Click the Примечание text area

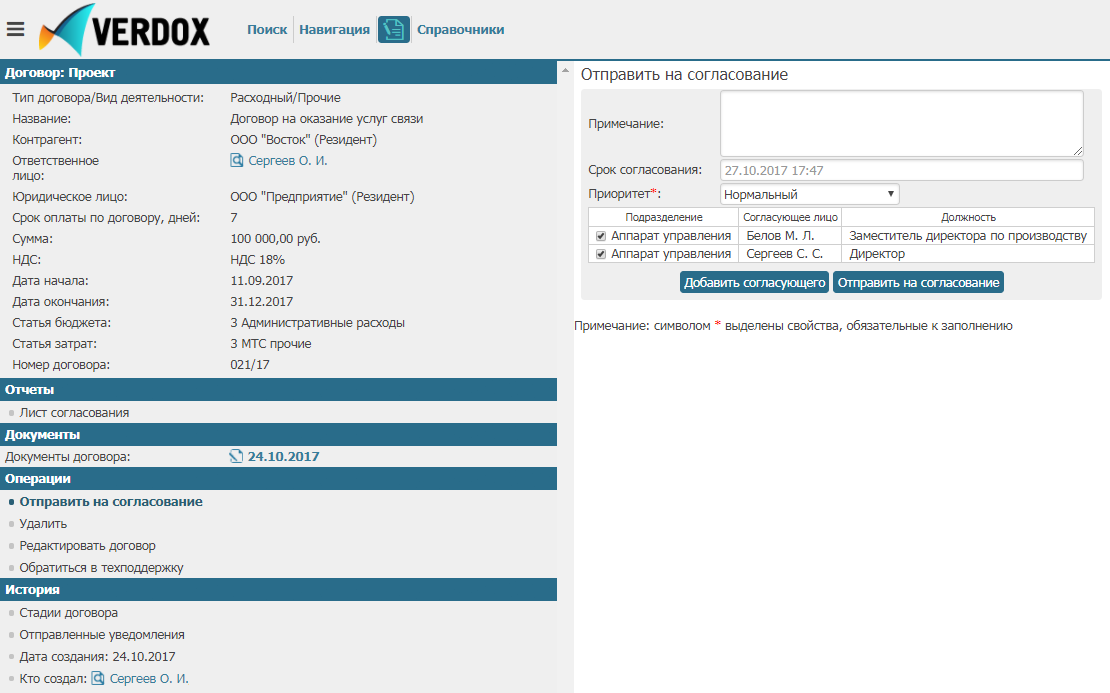coord(902,123)
